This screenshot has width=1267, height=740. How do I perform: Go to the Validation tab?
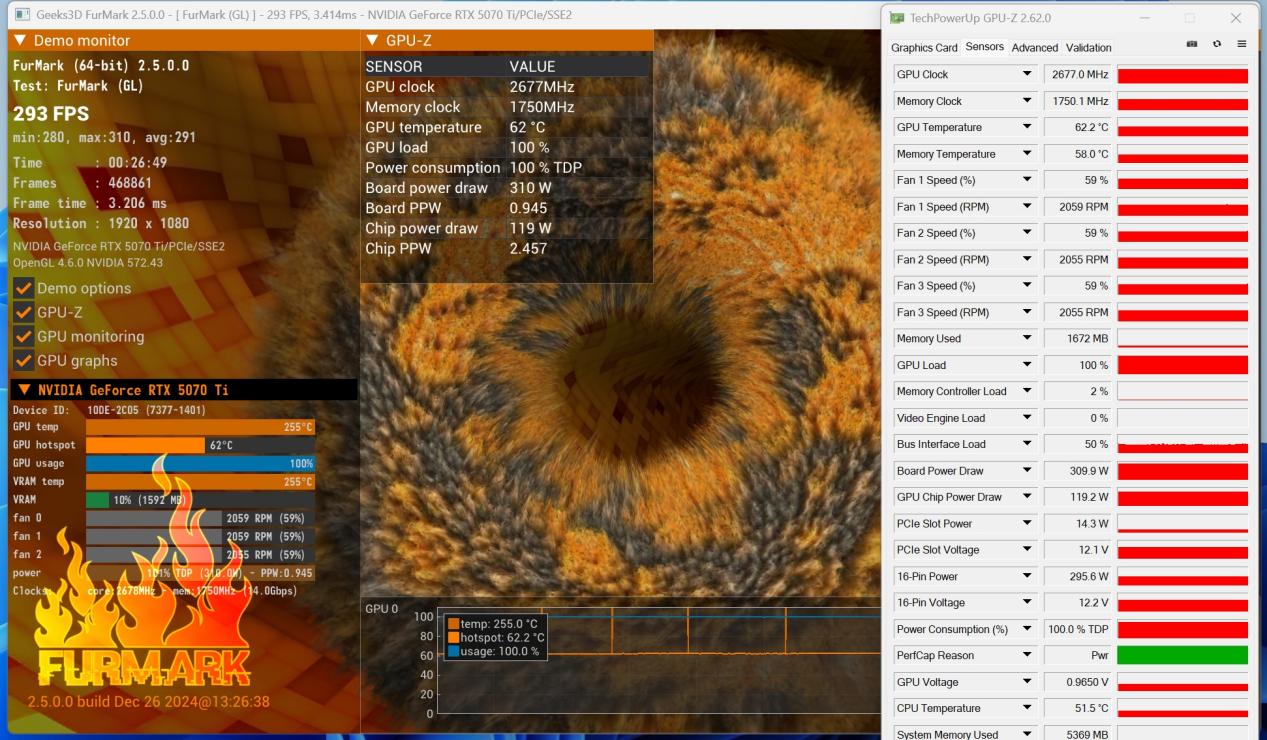point(1088,47)
